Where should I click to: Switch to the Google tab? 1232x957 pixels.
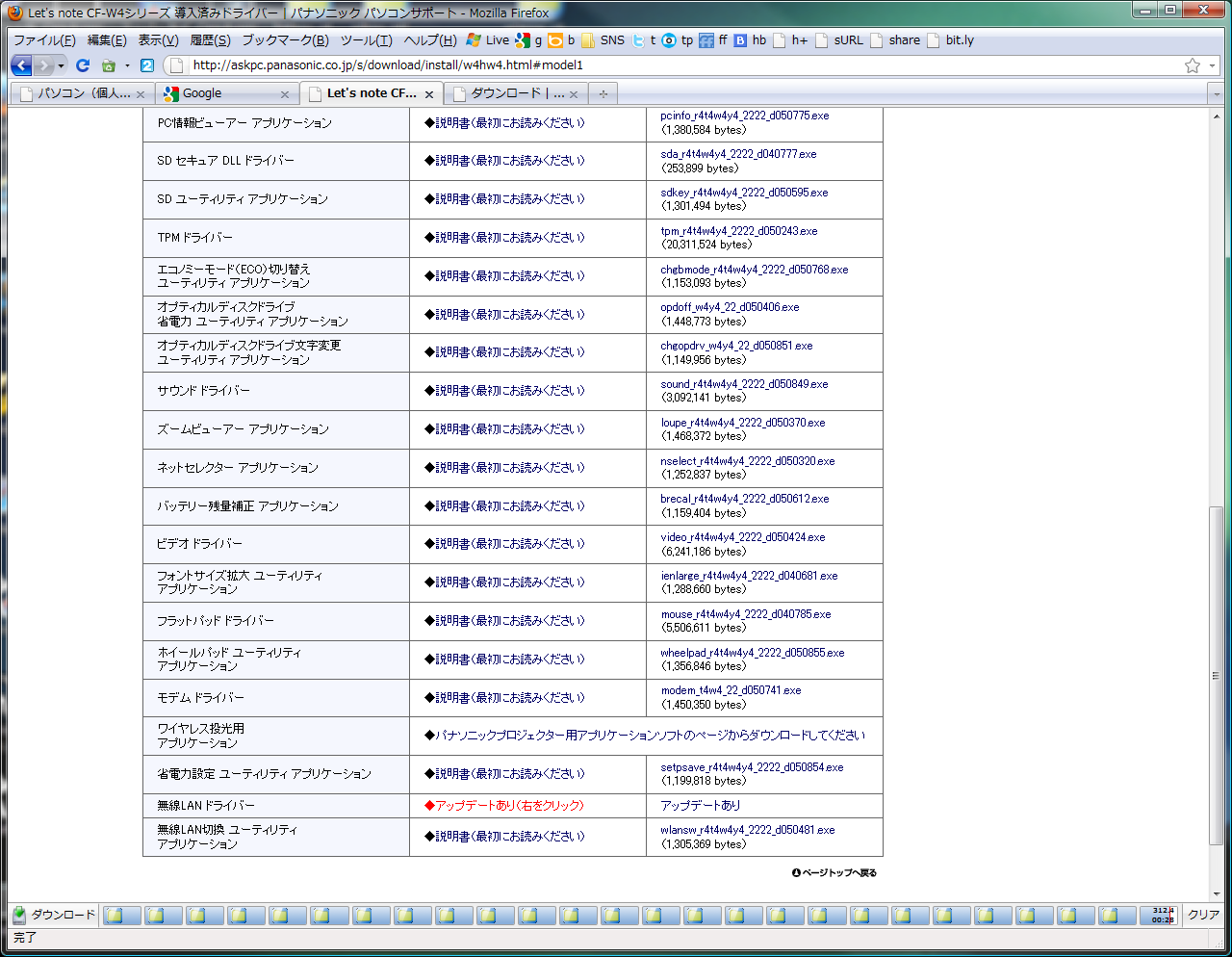pos(226,93)
